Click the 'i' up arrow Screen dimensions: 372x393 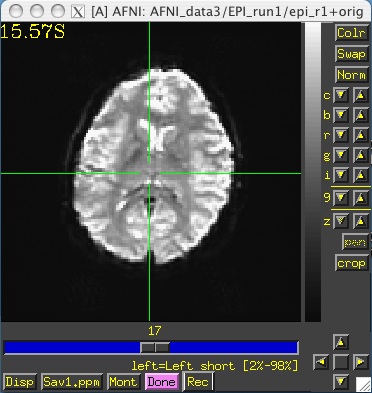click(360, 175)
